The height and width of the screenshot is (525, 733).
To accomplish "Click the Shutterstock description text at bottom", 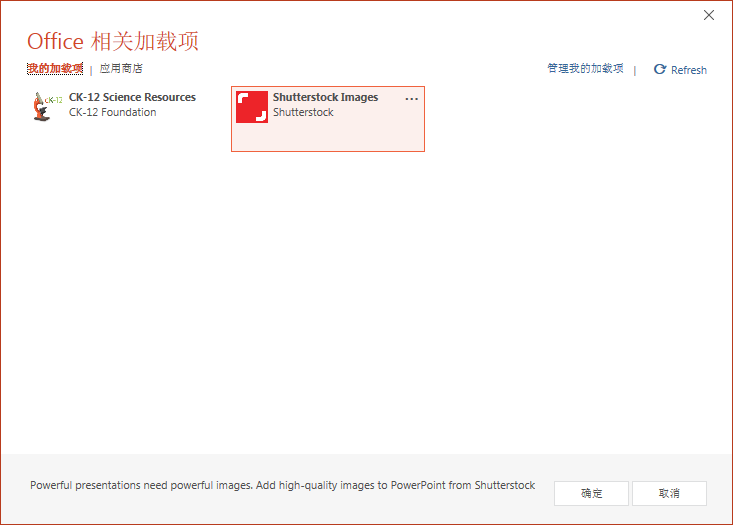I will [x=282, y=485].
